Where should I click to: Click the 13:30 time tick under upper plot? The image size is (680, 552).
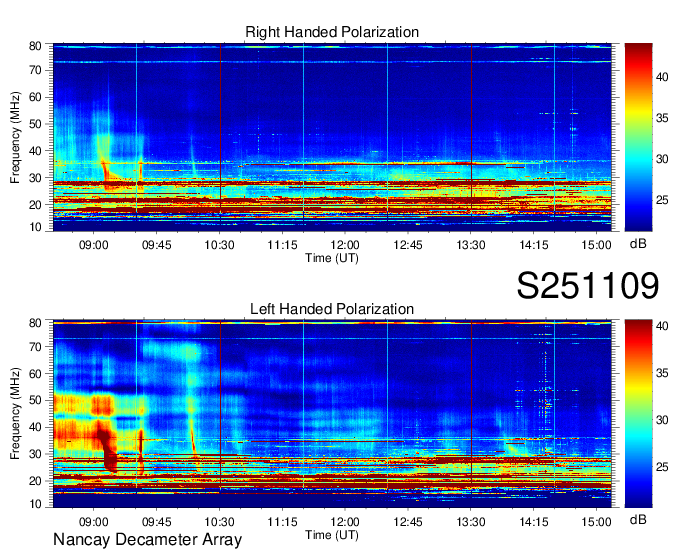(471, 244)
